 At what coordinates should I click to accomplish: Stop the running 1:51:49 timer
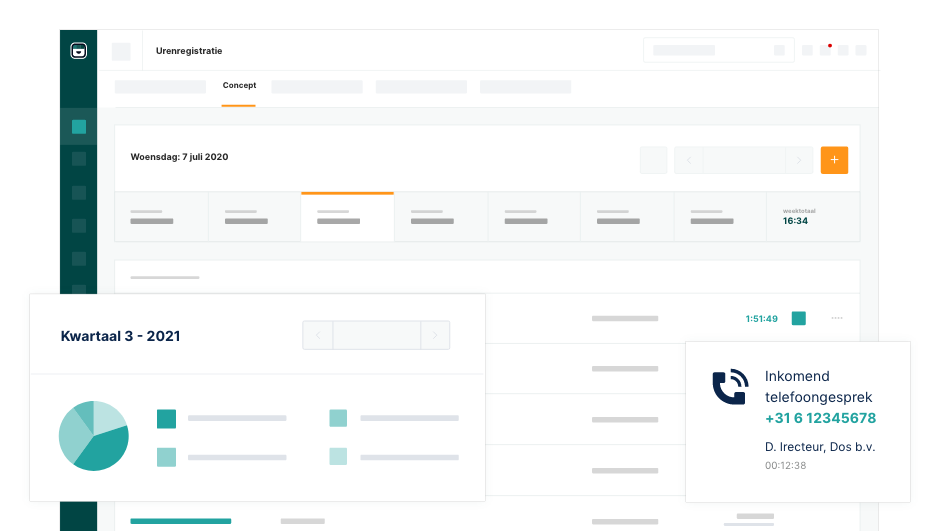(798, 318)
